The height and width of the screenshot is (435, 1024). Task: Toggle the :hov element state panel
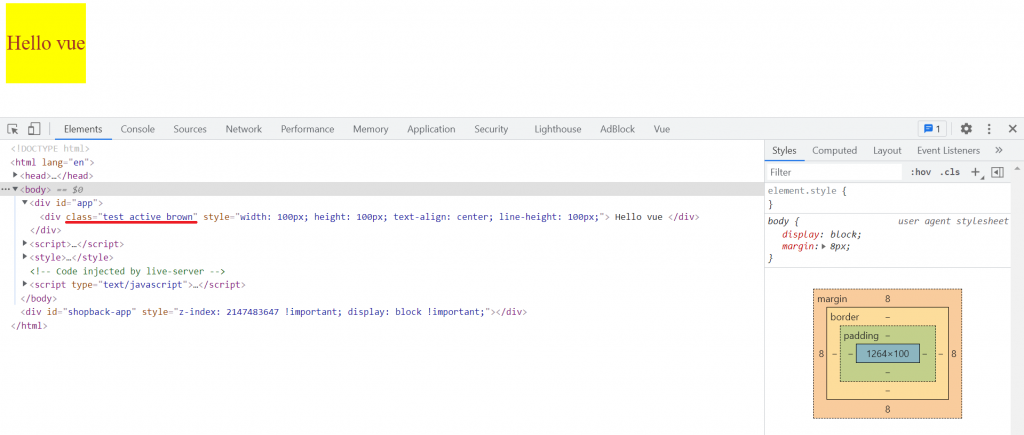(920, 172)
